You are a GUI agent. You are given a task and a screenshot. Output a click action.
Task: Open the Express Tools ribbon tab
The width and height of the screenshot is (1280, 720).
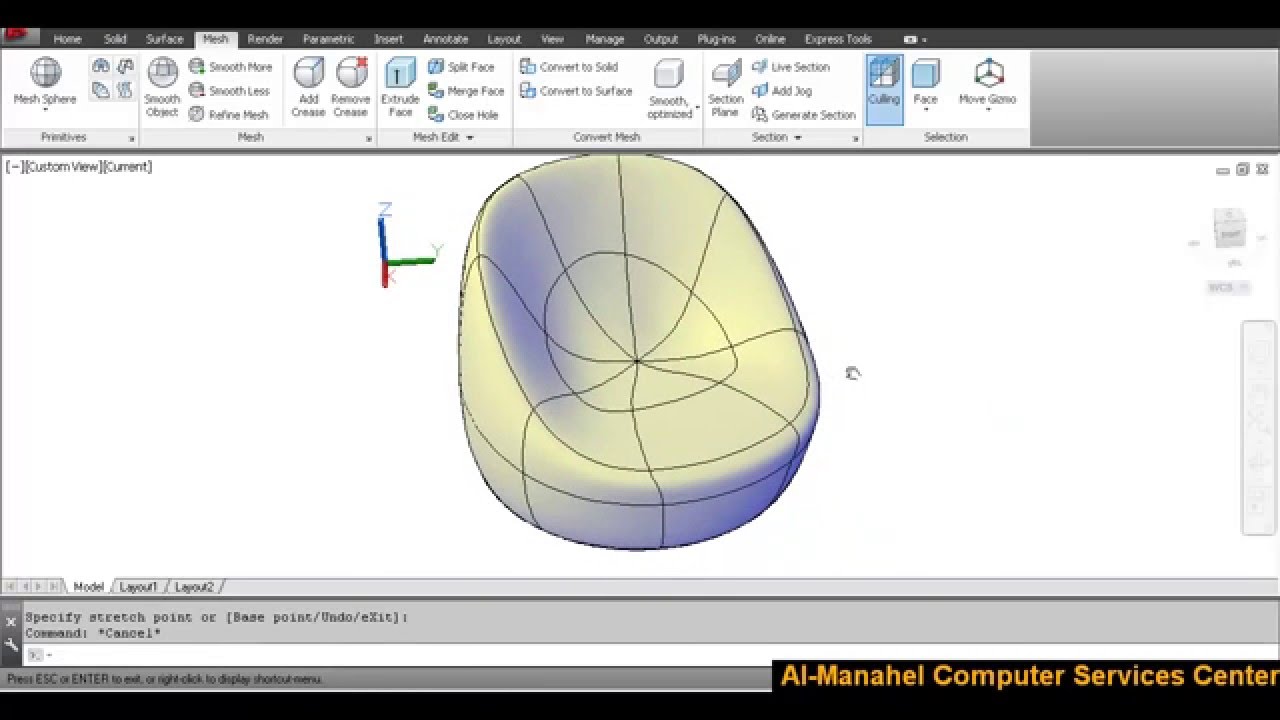tap(838, 39)
